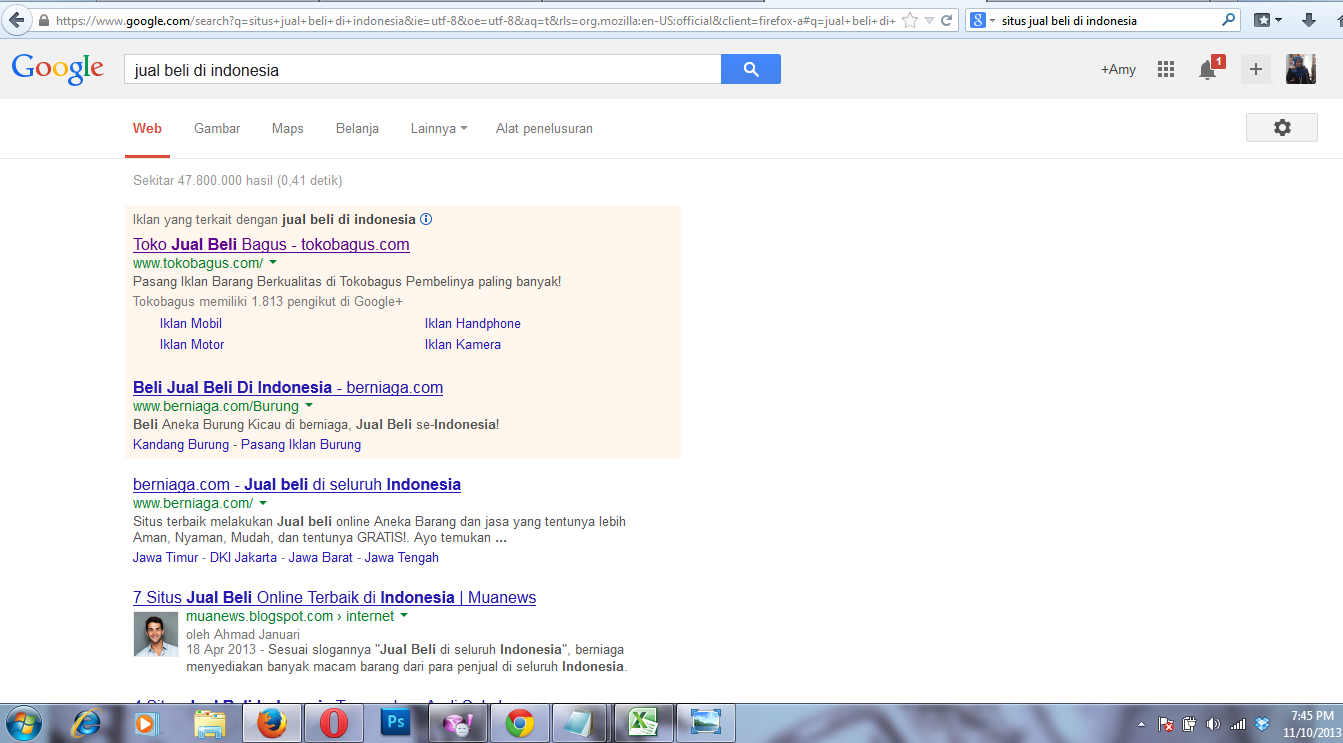The width and height of the screenshot is (1343, 743).
Task: Open the picture viewer taskbar app
Action: (x=706, y=722)
